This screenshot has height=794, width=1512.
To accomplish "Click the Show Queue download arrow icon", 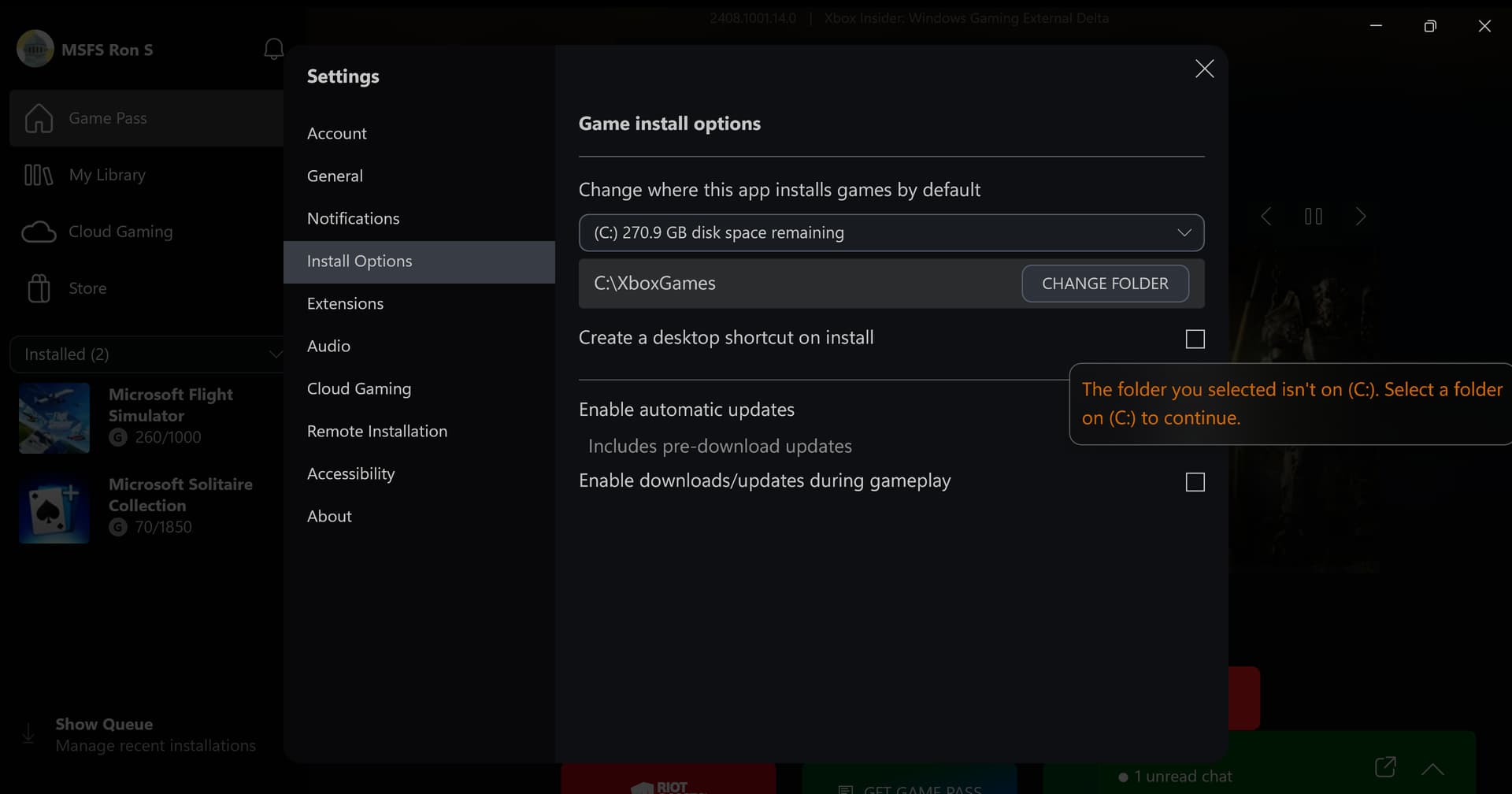I will (28, 734).
